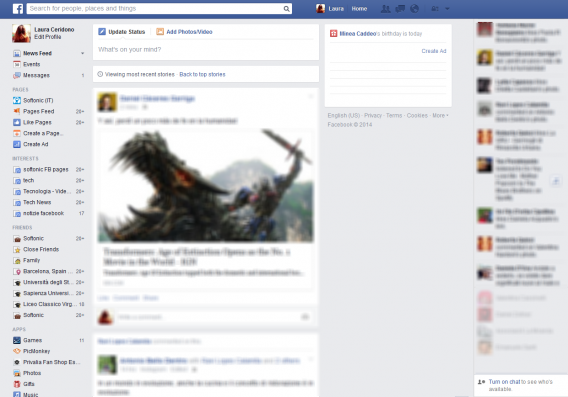Expand the account menu arrow in top bar
This screenshot has width=568, height=397.
coord(447,9)
